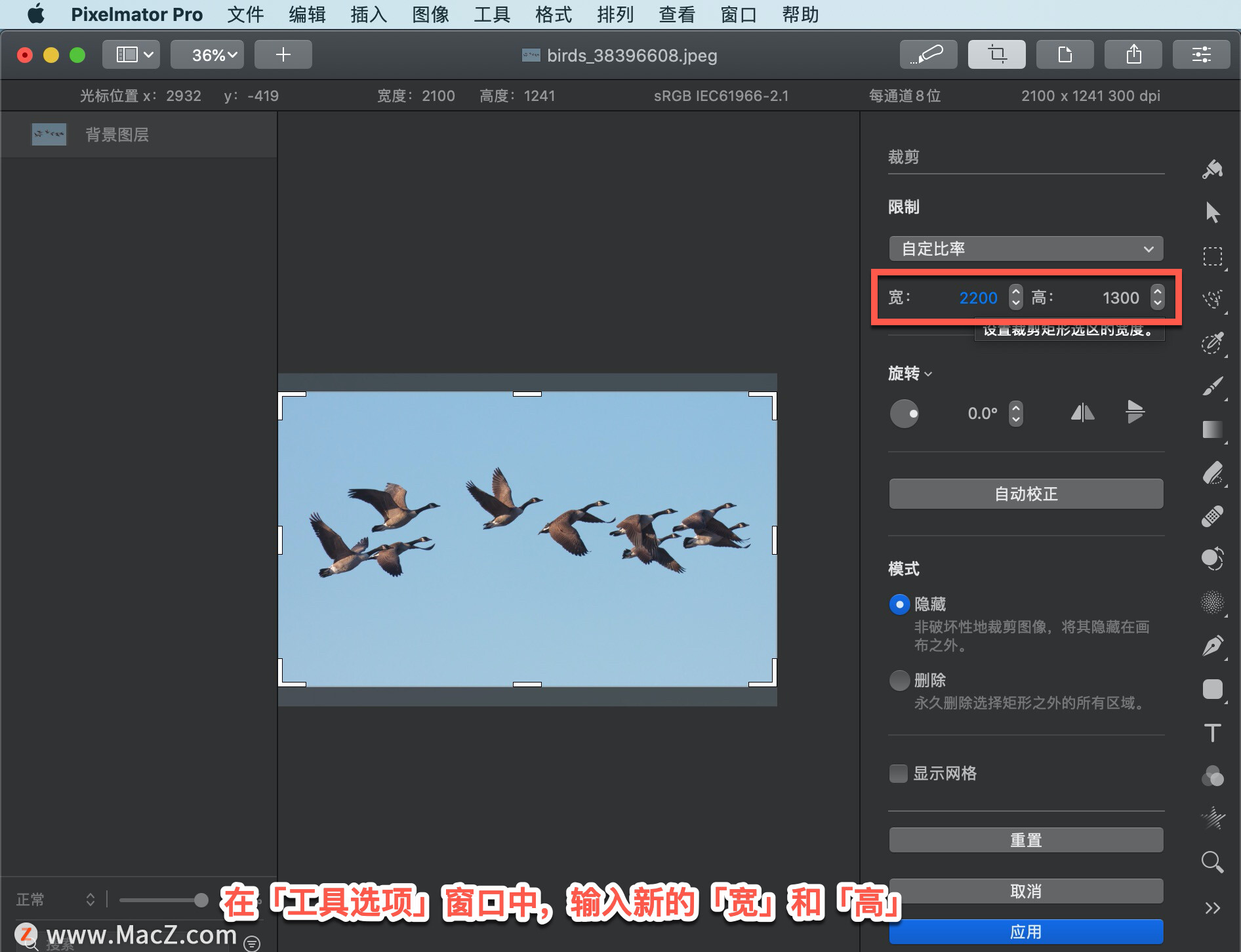Open the 插入 menu
The width and height of the screenshot is (1241, 952).
pos(369,14)
